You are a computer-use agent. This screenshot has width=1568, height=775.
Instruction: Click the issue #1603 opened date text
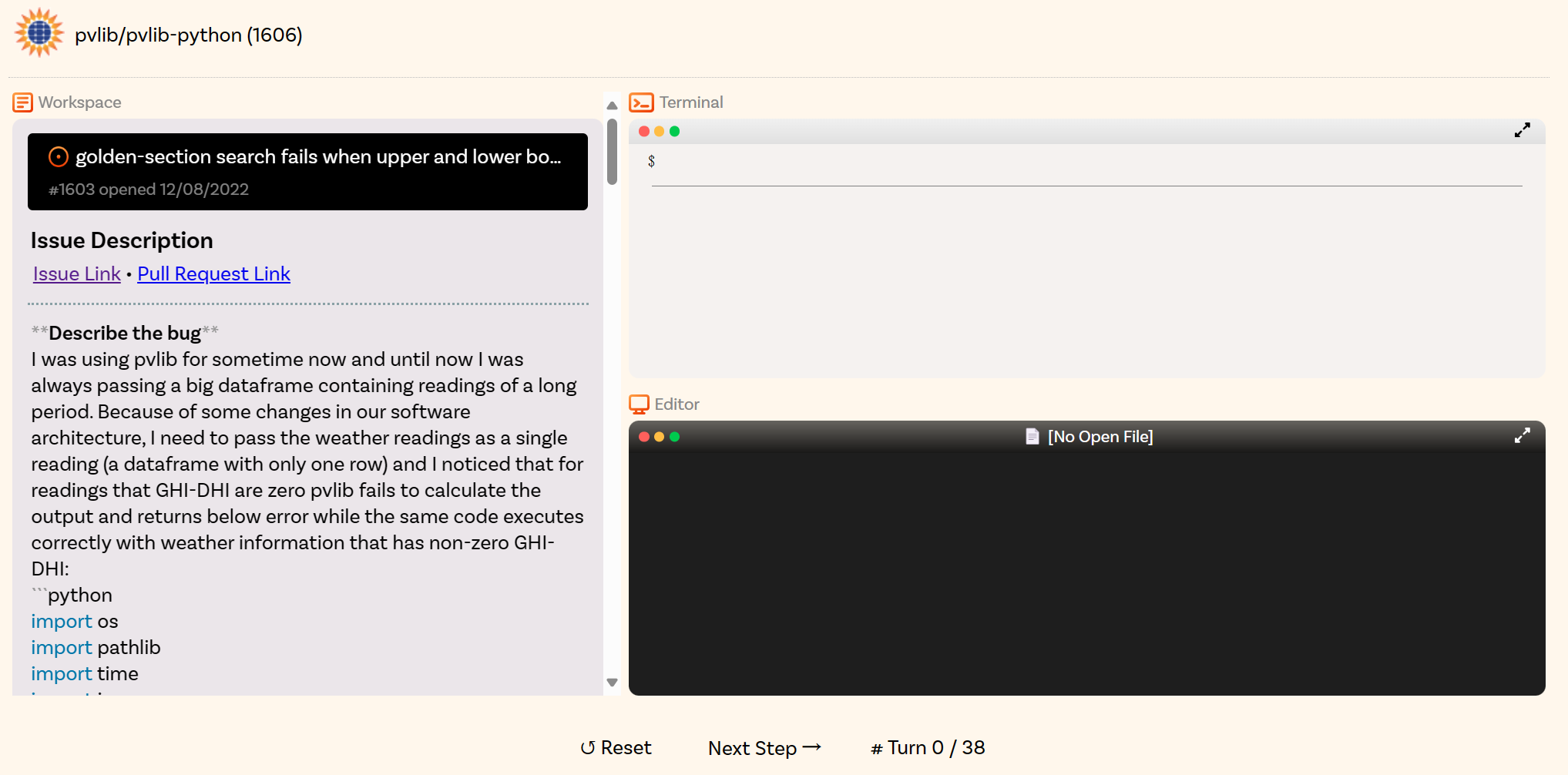149,190
